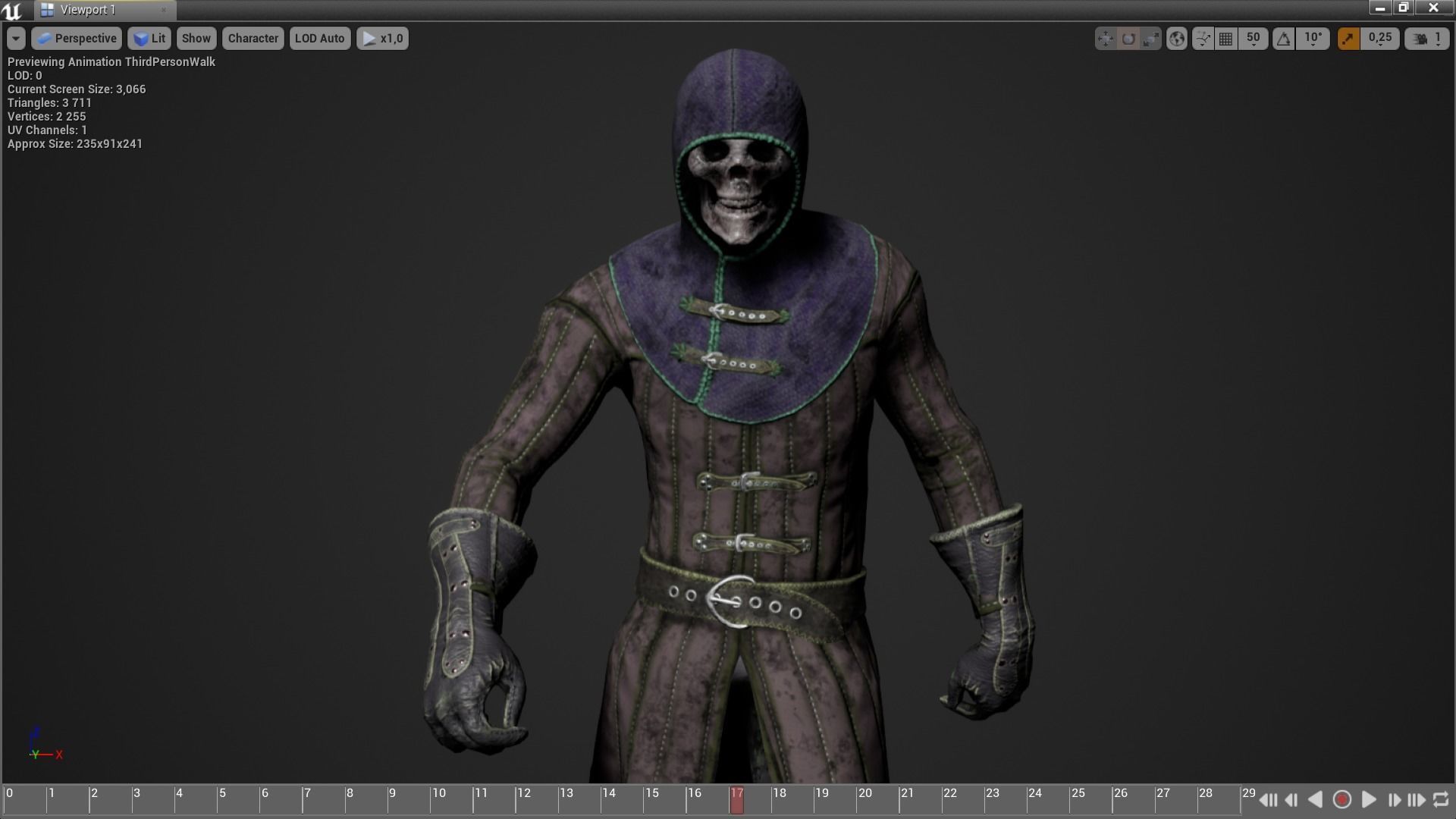Click the x1,0 playback speed button
This screenshot has width=1456, height=819.
(382, 38)
